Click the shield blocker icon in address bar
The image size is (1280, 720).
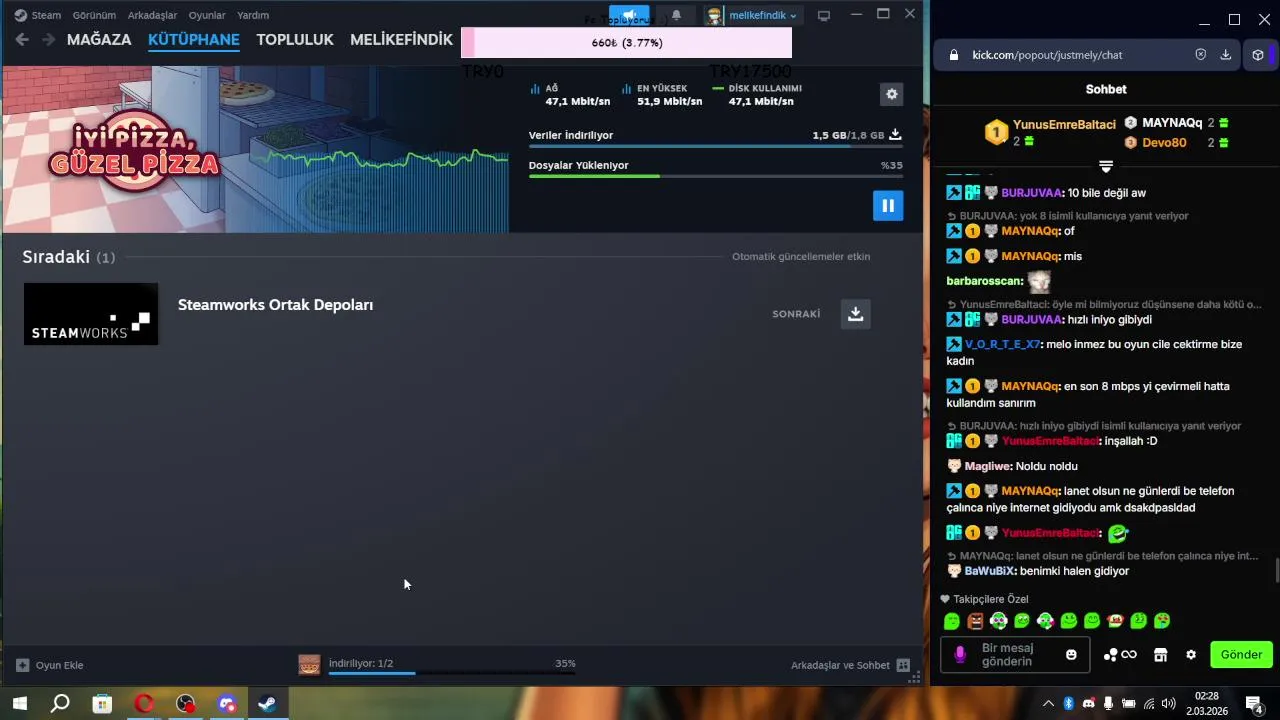point(1201,55)
